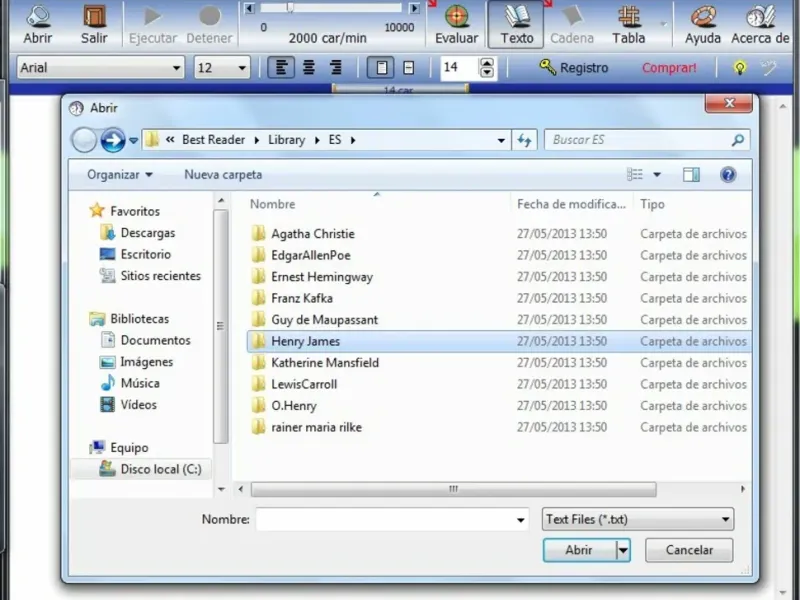Sort by Tipo column header
Screen dimensions: 800x600
click(653, 204)
